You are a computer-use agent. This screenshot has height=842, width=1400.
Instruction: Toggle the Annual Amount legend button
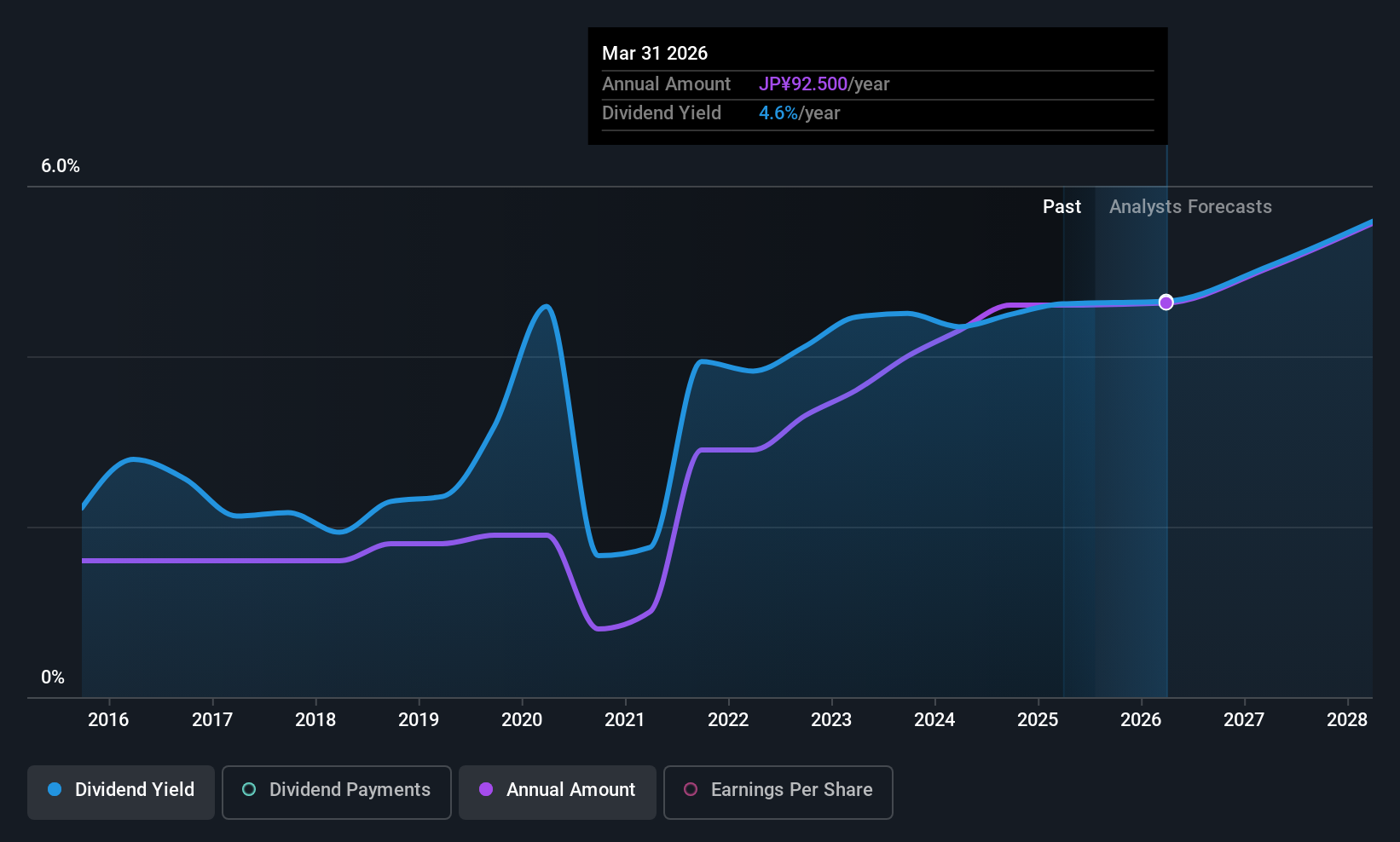558,792
